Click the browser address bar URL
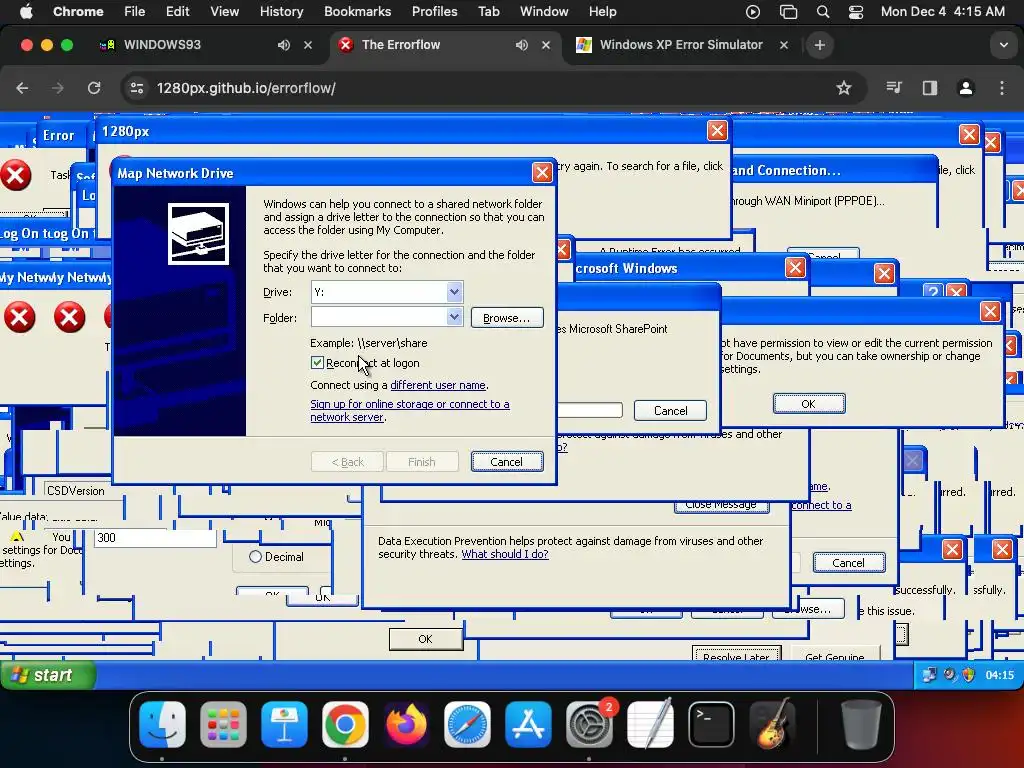1024x768 pixels. point(246,88)
